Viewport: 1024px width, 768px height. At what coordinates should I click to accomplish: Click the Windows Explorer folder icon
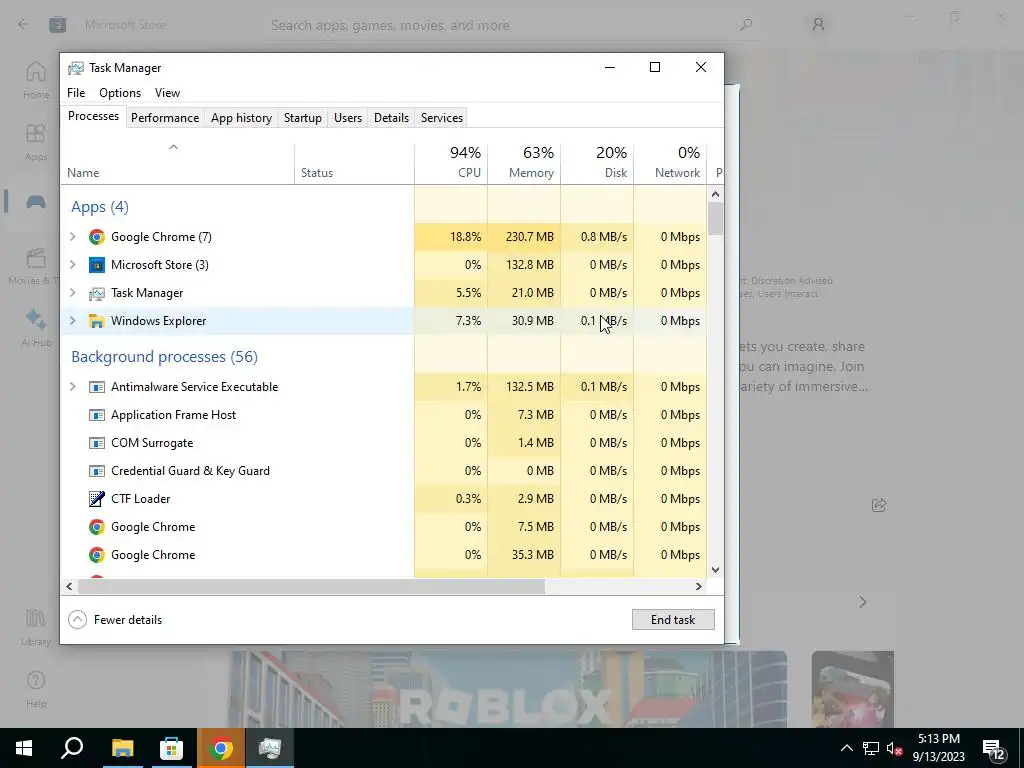[97, 321]
